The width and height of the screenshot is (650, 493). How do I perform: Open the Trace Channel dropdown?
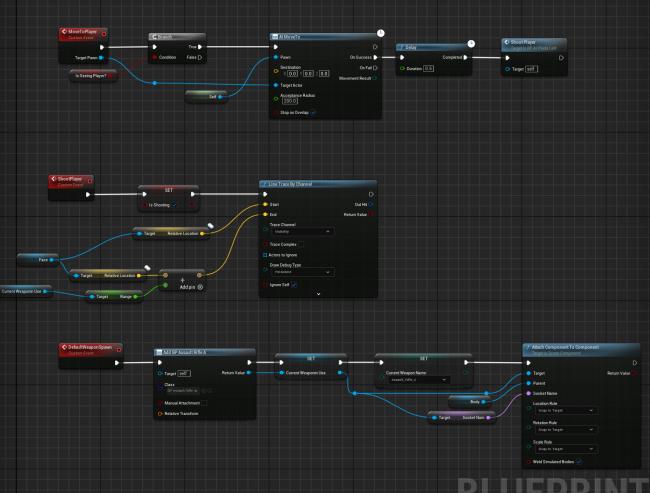[x=302, y=231]
